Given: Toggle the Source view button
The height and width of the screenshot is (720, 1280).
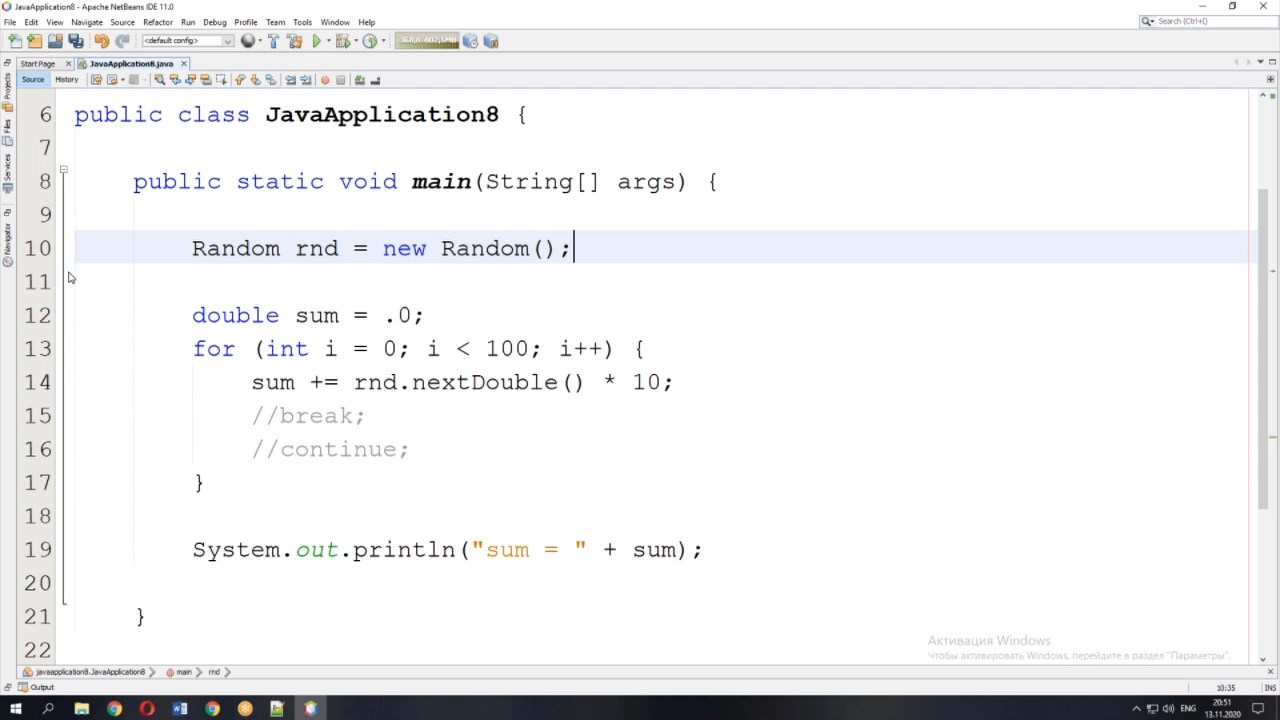Looking at the screenshot, I should click(x=33, y=80).
